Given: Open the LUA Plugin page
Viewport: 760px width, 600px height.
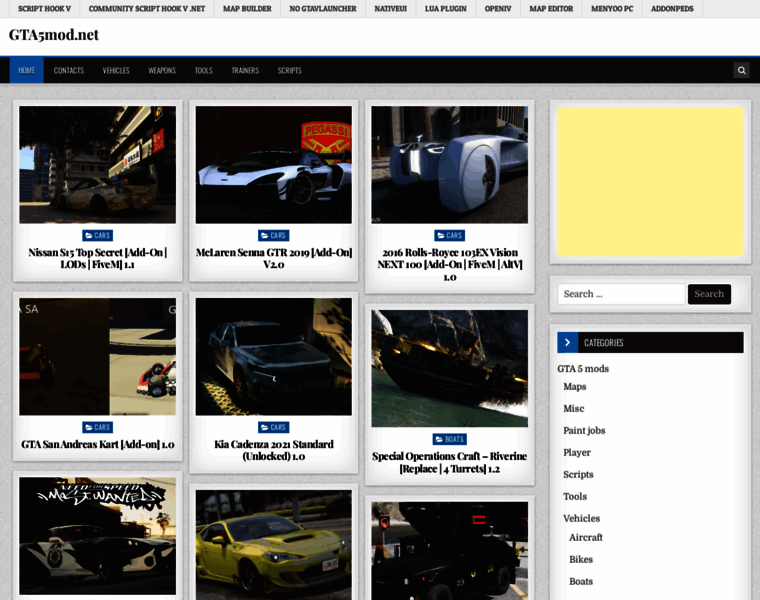Looking at the screenshot, I should pos(445,9).
